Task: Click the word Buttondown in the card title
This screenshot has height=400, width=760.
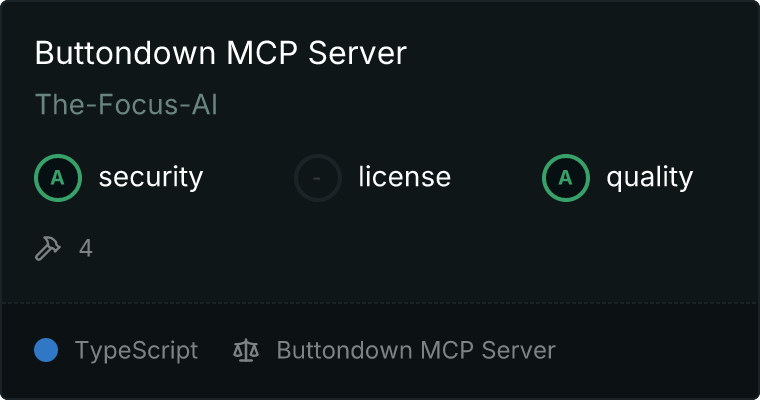Action: click(126, 52)
